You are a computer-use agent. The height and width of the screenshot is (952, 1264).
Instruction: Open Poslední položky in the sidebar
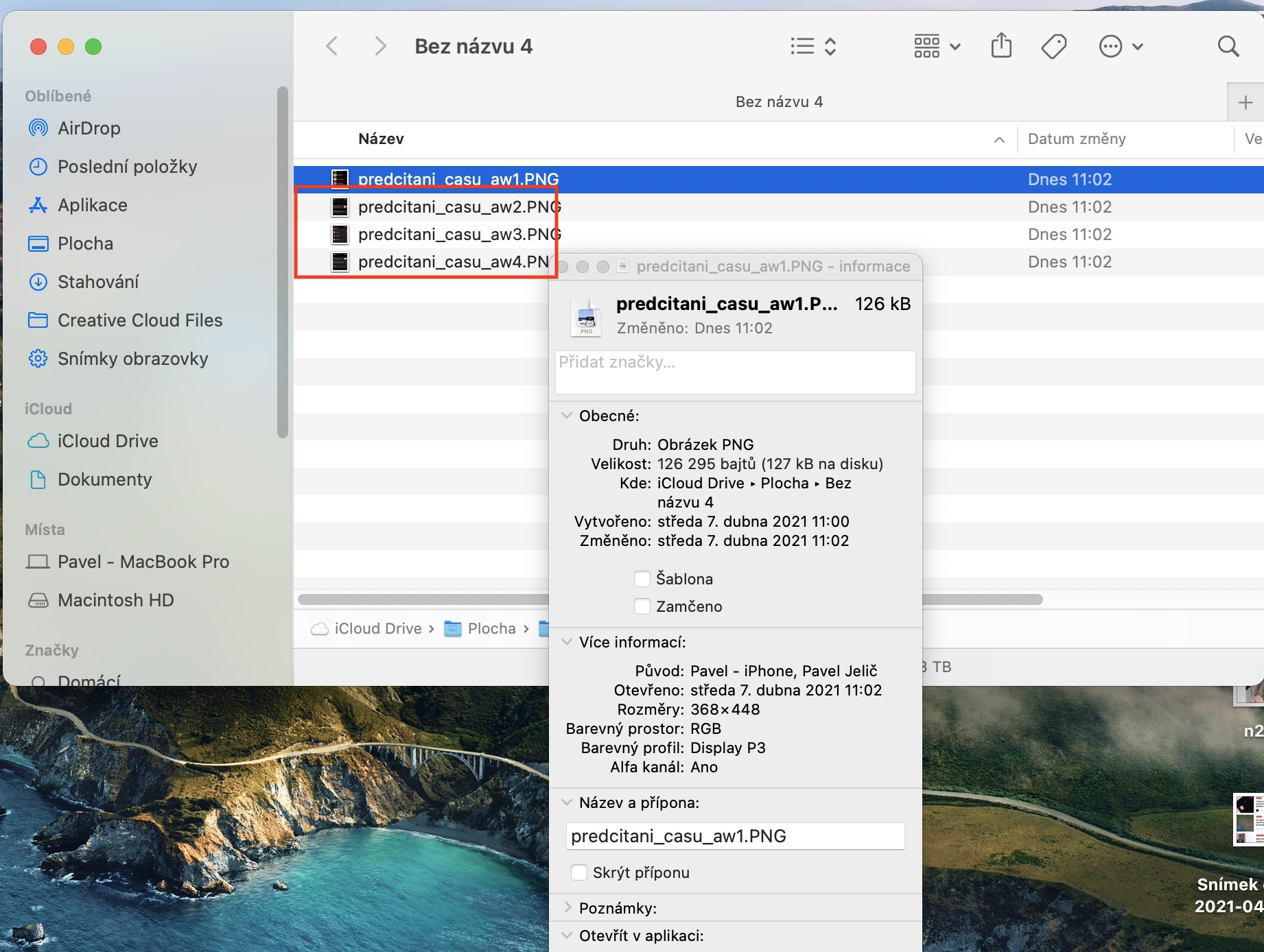coord(113,167)
